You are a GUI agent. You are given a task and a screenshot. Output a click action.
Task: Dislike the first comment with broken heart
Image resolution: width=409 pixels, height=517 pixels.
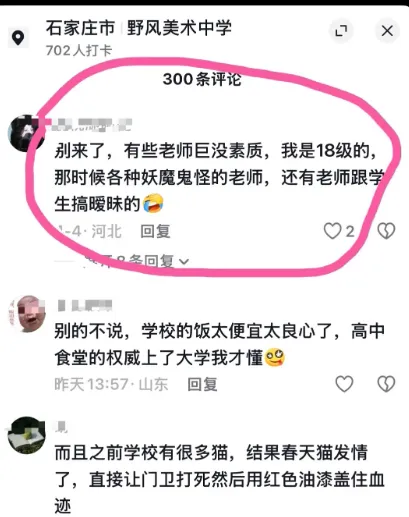[386, 231]
